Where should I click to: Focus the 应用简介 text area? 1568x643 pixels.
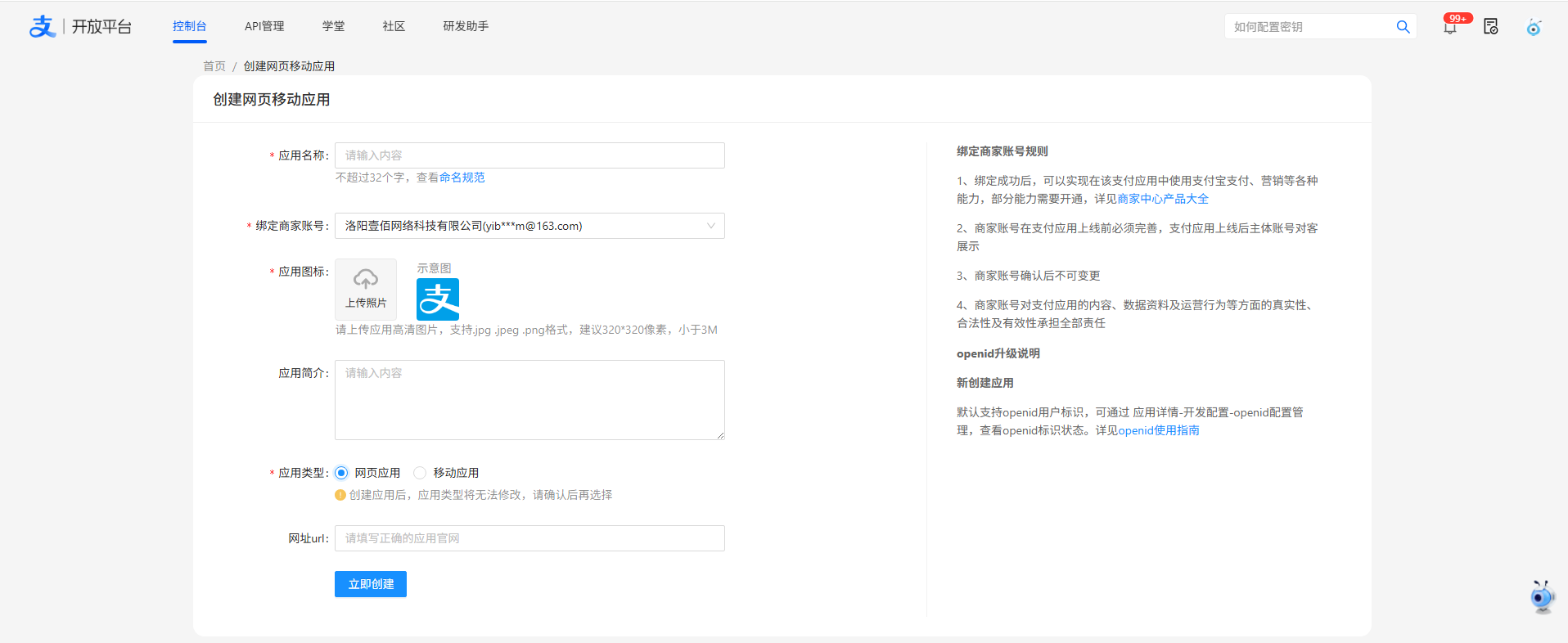click(x=529, y=400)
